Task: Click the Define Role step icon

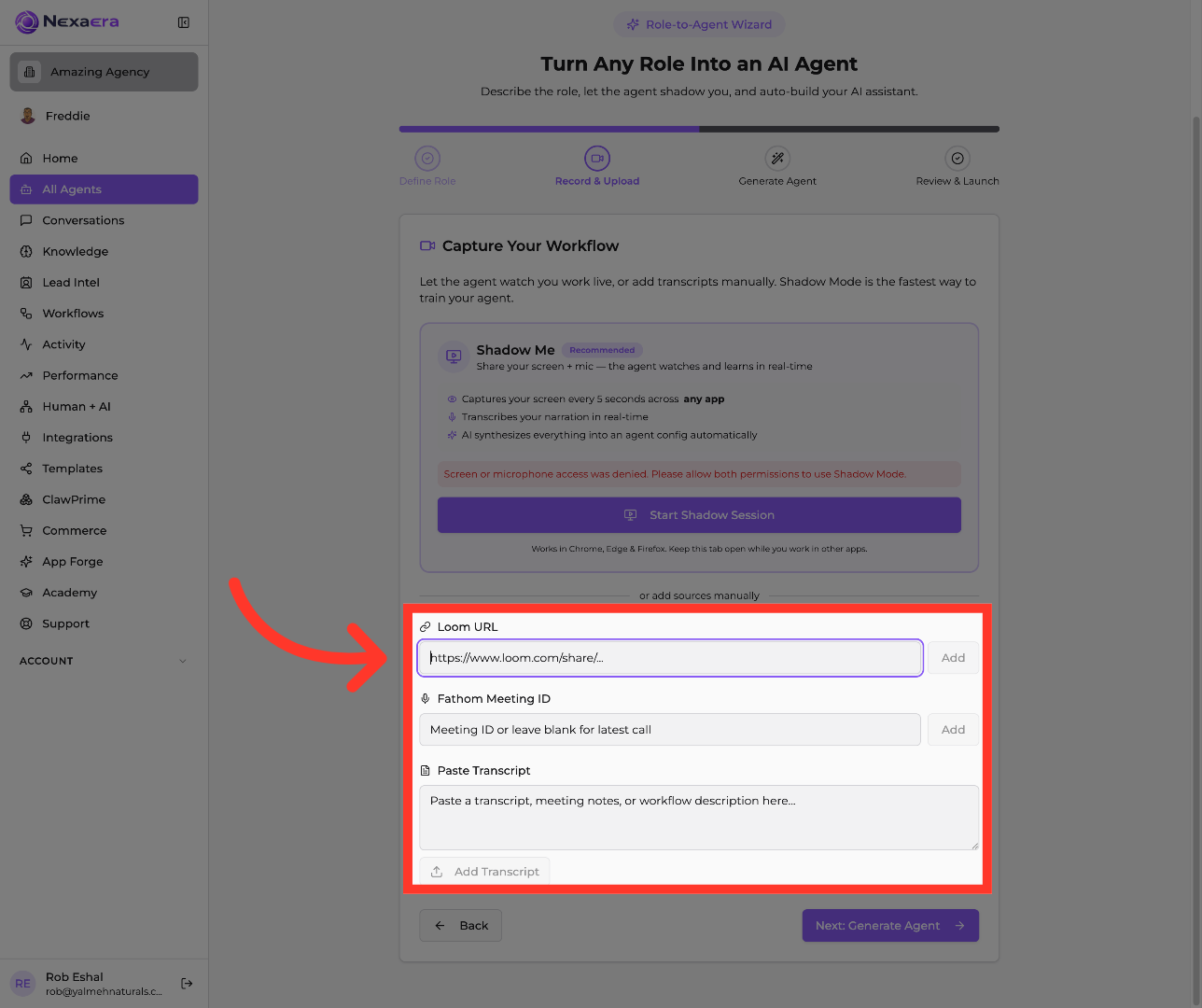Action: (x=427, y=158)
